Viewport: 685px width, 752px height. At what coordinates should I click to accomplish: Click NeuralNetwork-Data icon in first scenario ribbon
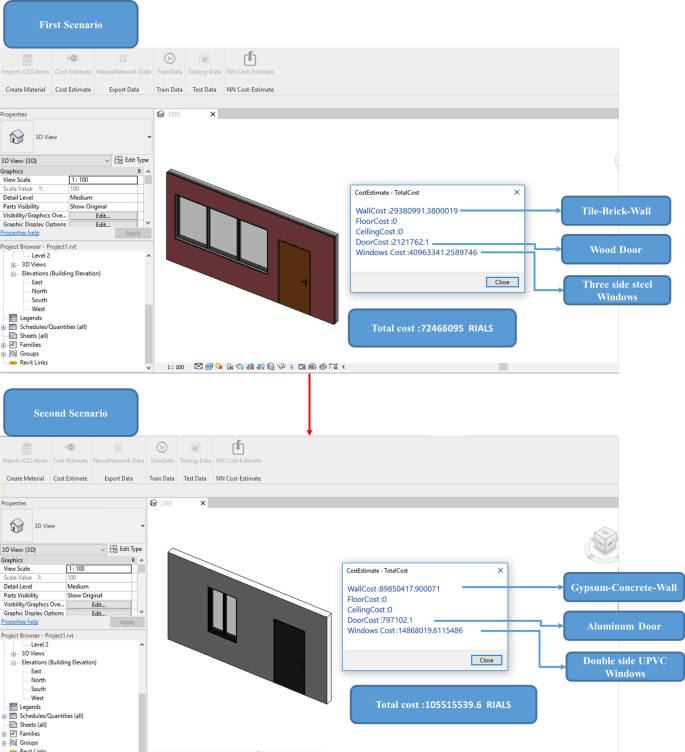pyautogui.click(x=124, y=59)
